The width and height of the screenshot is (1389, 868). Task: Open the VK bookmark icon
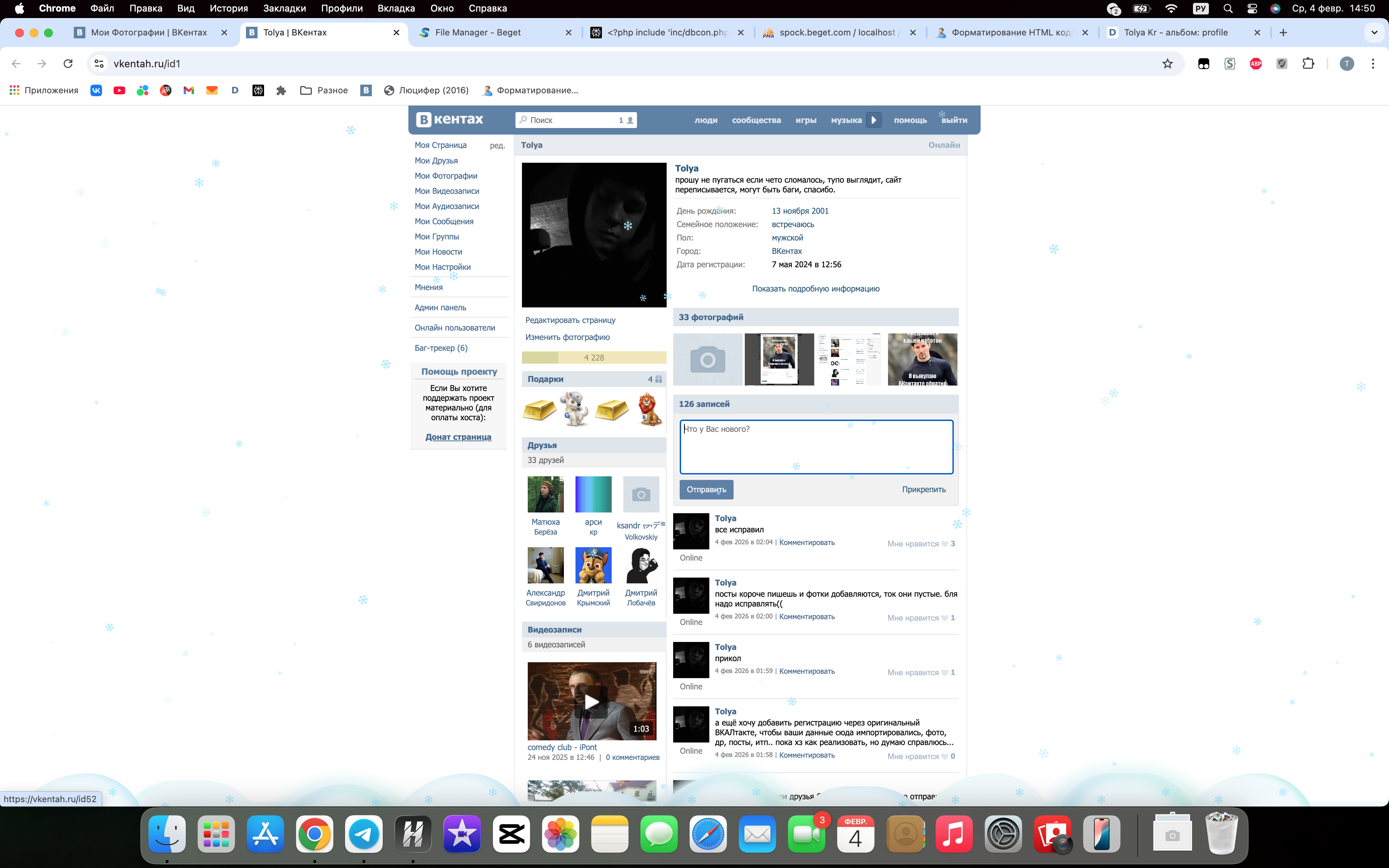[96, 90]
